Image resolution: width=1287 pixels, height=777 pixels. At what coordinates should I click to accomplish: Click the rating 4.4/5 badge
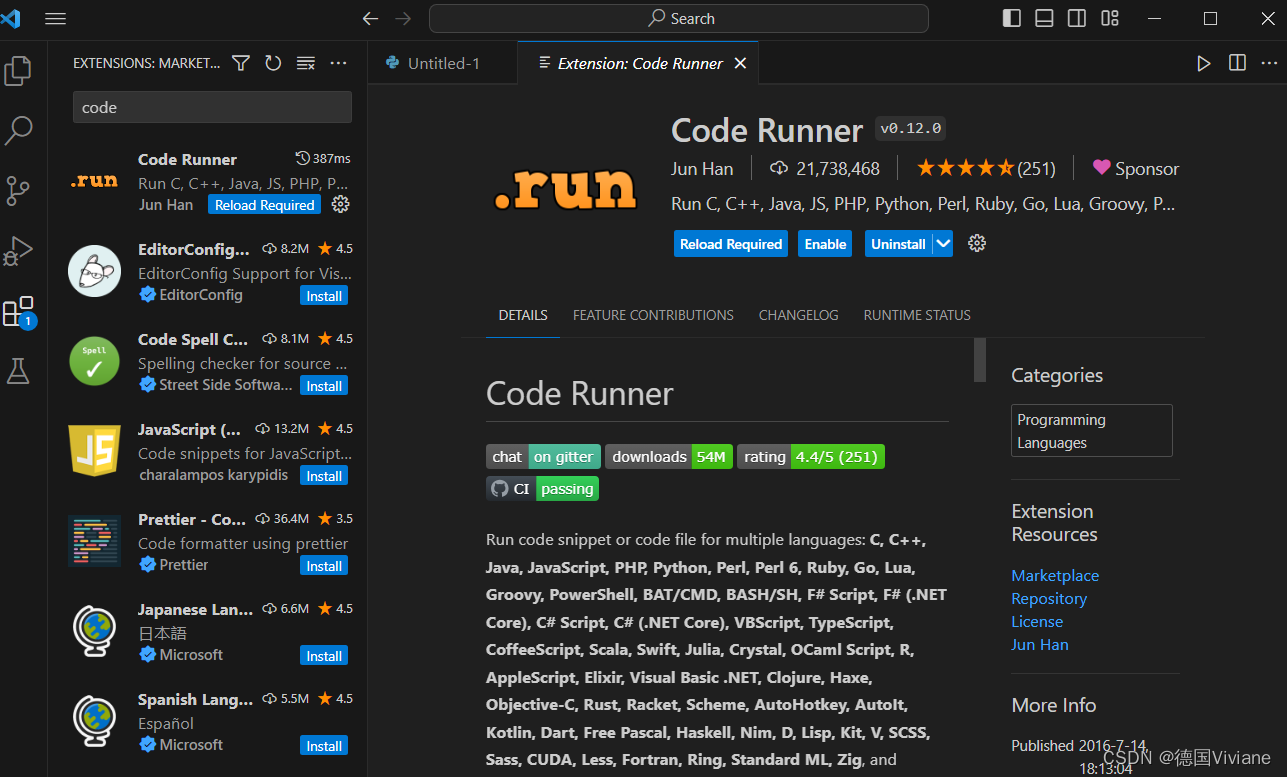point(811,457)
